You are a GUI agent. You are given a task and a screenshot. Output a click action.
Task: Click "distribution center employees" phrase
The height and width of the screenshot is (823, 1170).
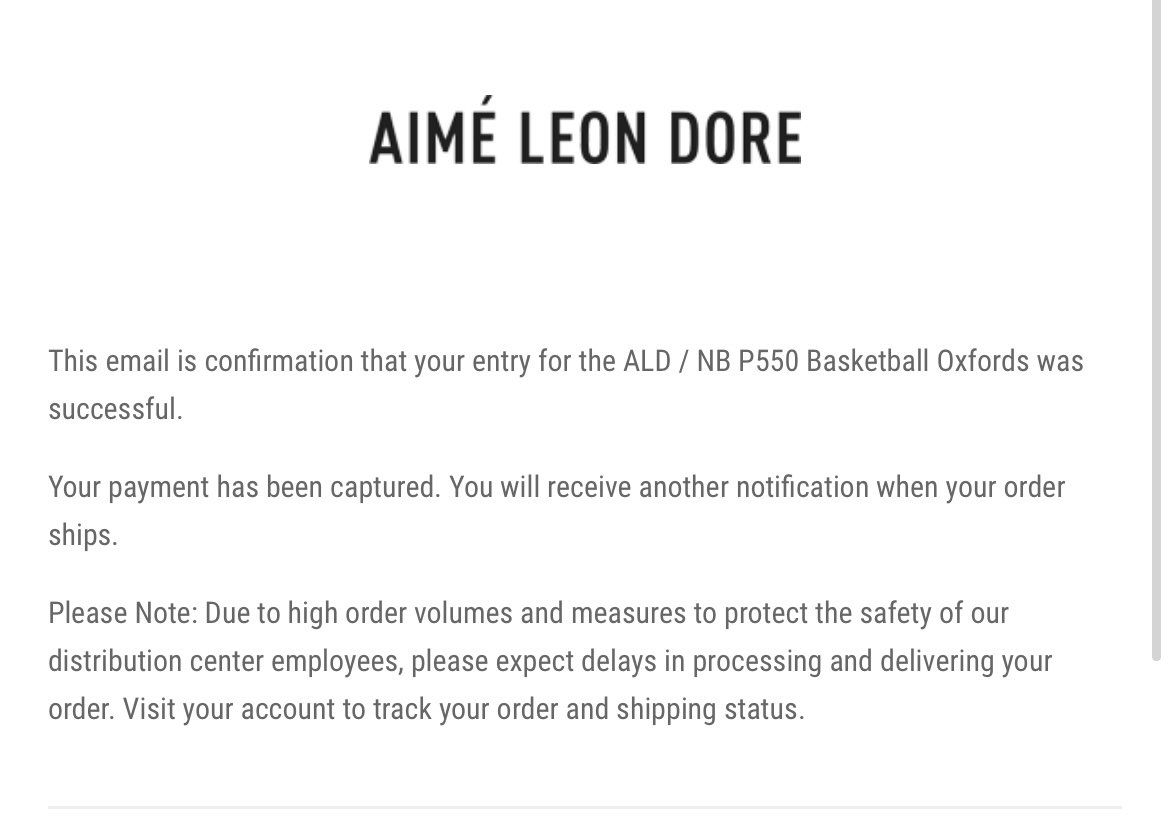click(226, 661)
